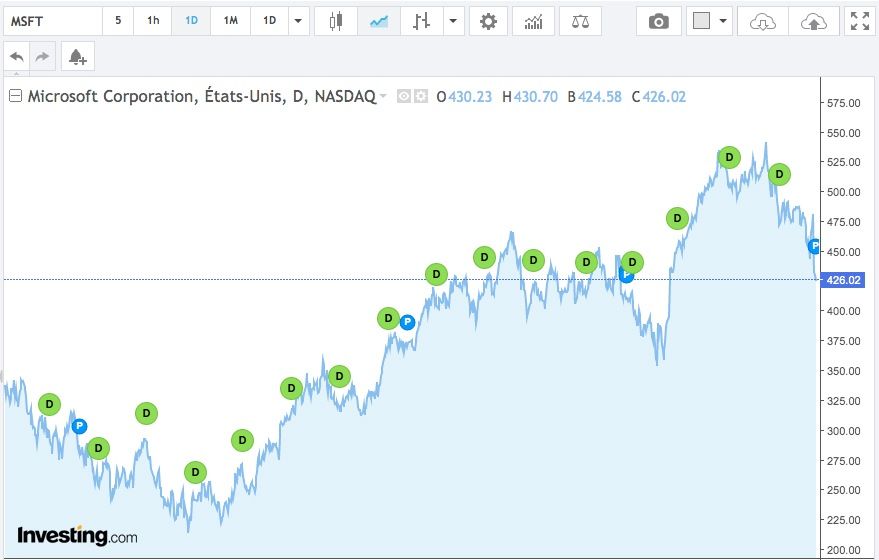This screenshot has width=879, height=560.
Task: Click the 575.00 price axis label
Action: click(x=844, y=103)
